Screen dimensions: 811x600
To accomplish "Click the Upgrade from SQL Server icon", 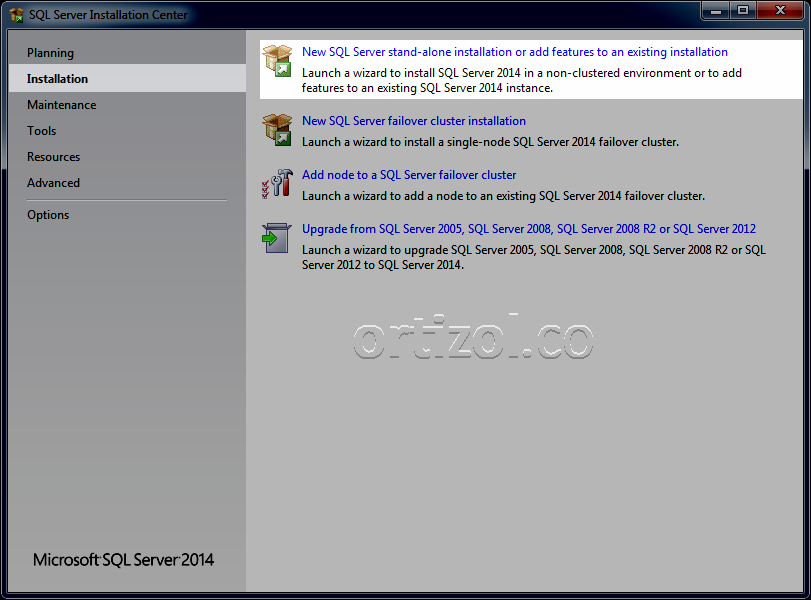I will (276, 238).
